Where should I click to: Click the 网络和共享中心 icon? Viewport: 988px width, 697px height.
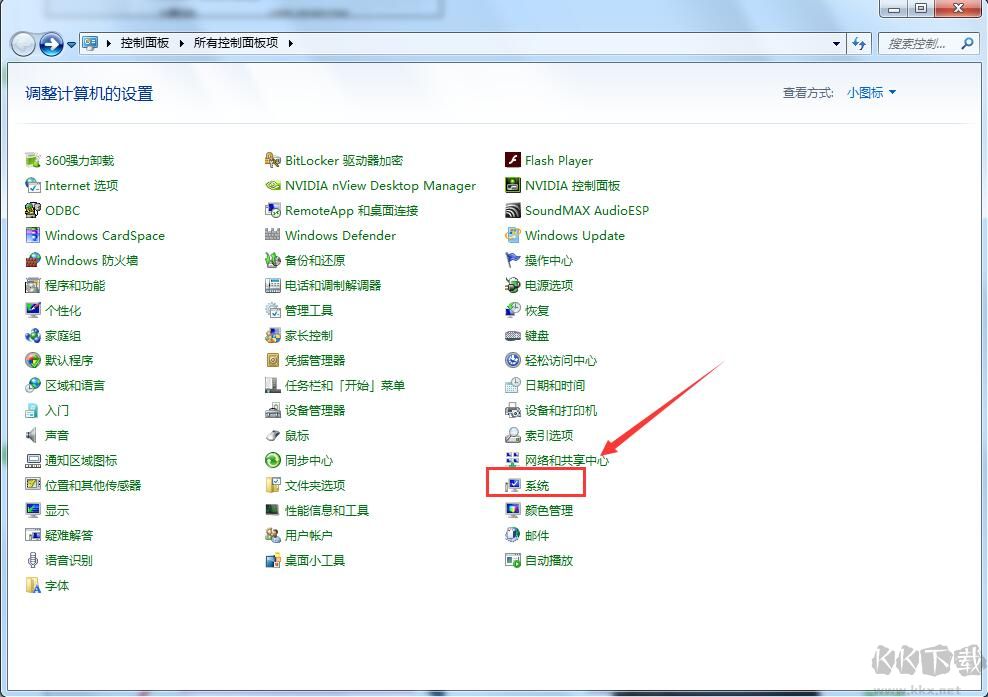coord(513,460)
